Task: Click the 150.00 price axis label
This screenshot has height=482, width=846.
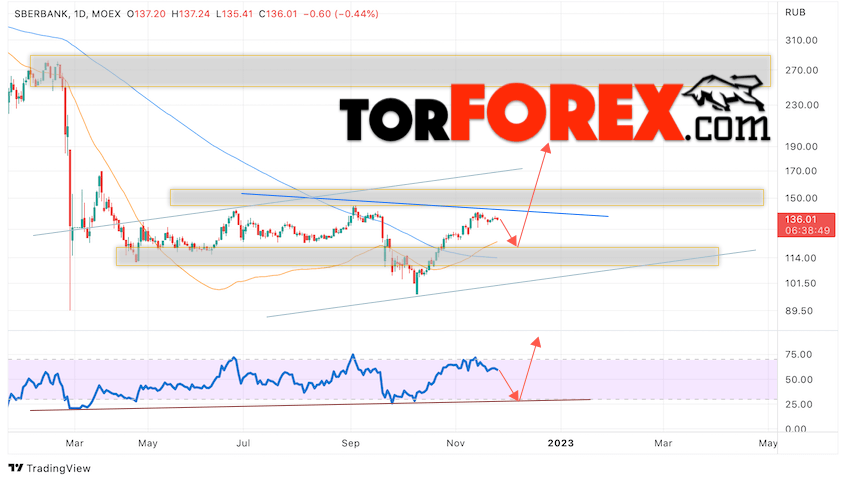Action: click(801, 198)
